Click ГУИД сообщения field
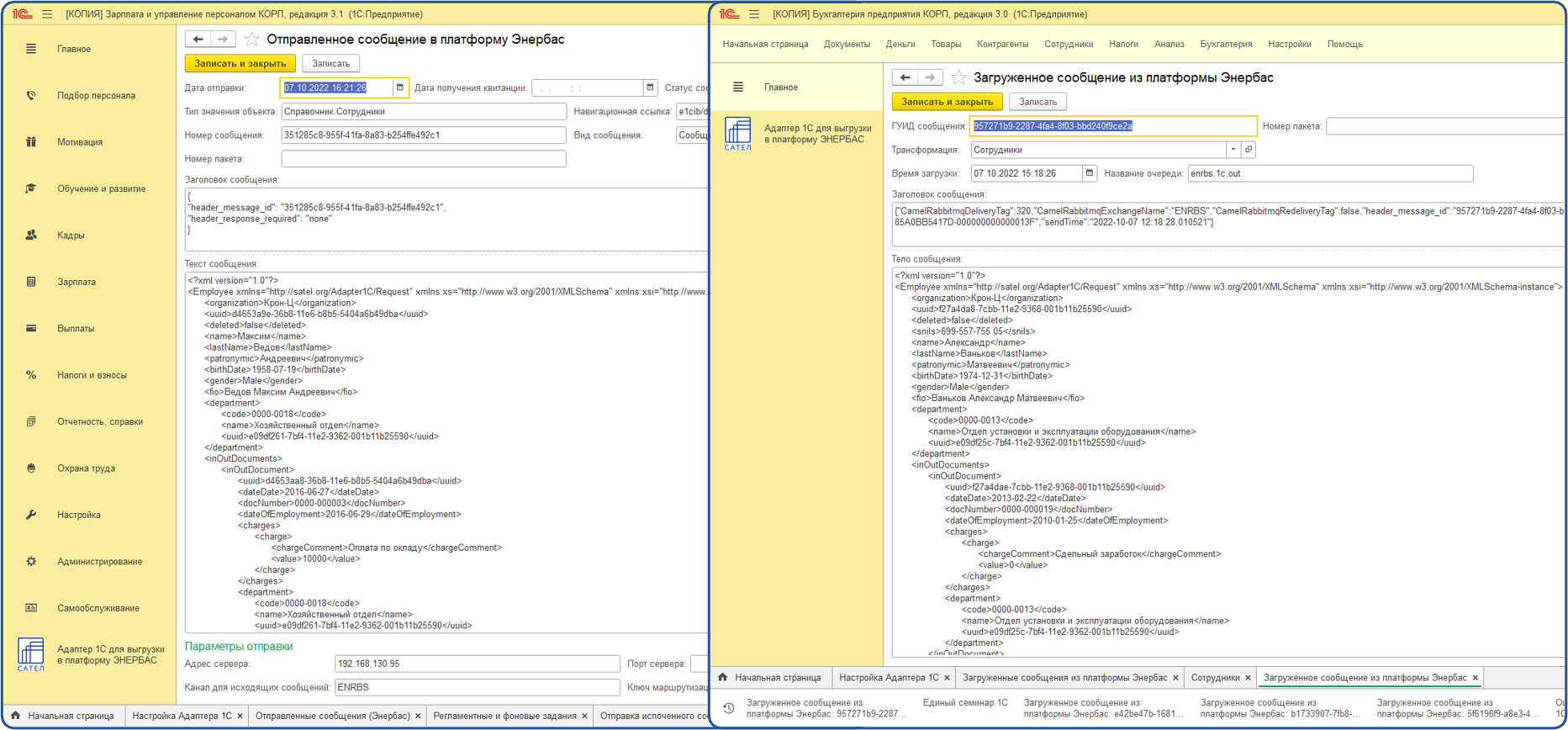 (x=1113, y=126)
